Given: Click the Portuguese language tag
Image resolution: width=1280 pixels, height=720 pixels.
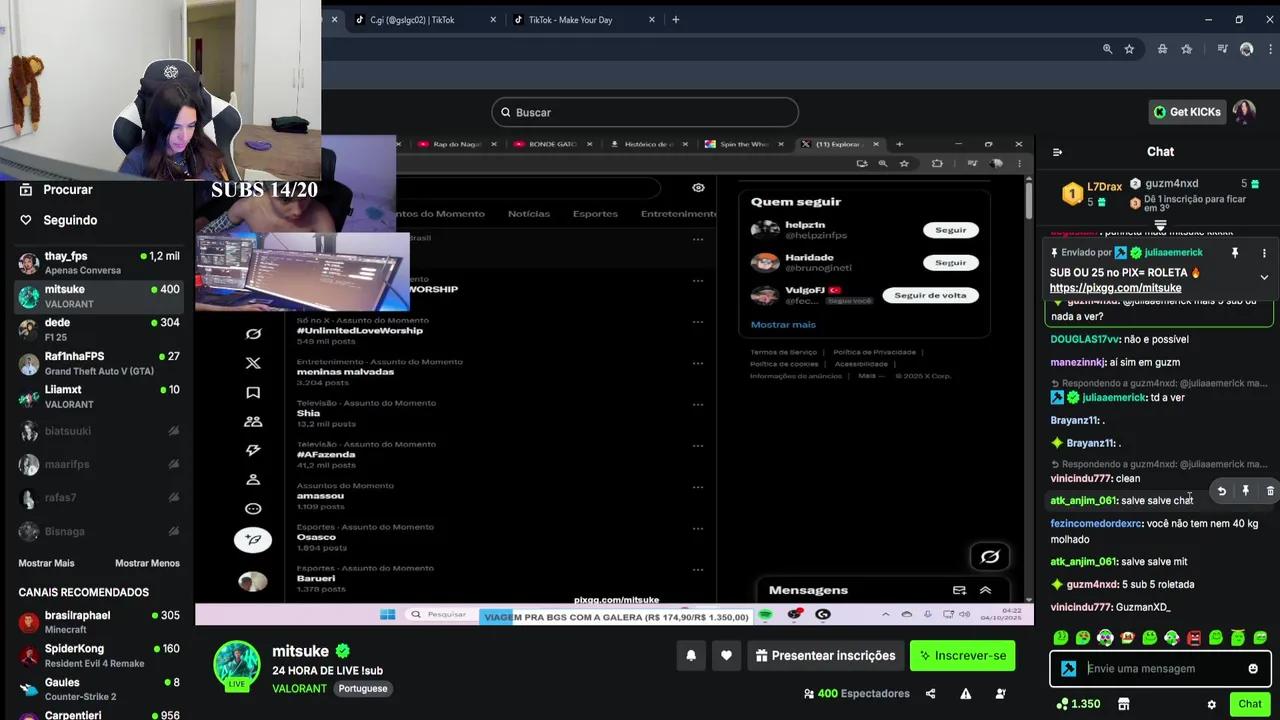Looking at the screenshot, I should 362,689.
